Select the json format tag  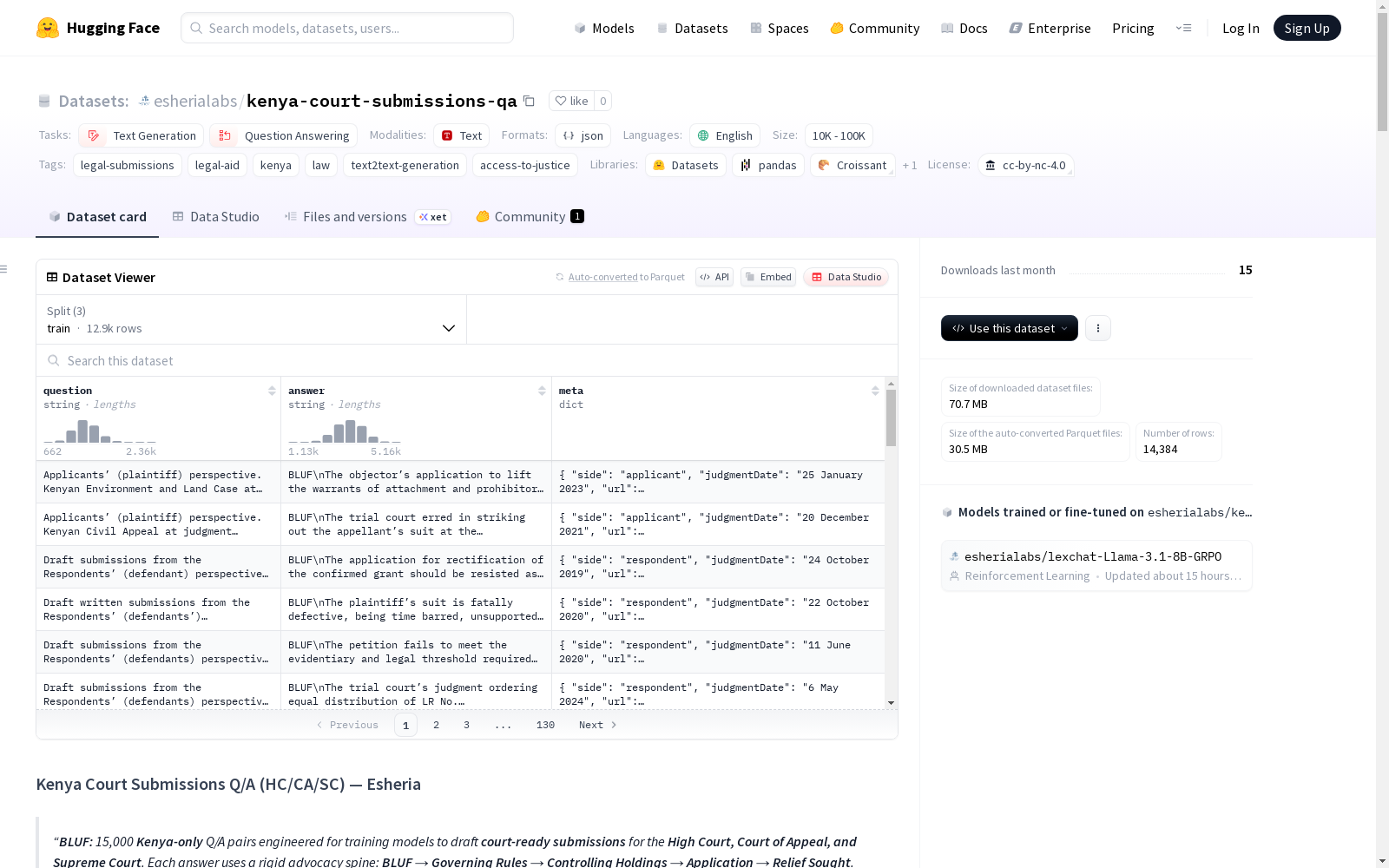(583, 135)
